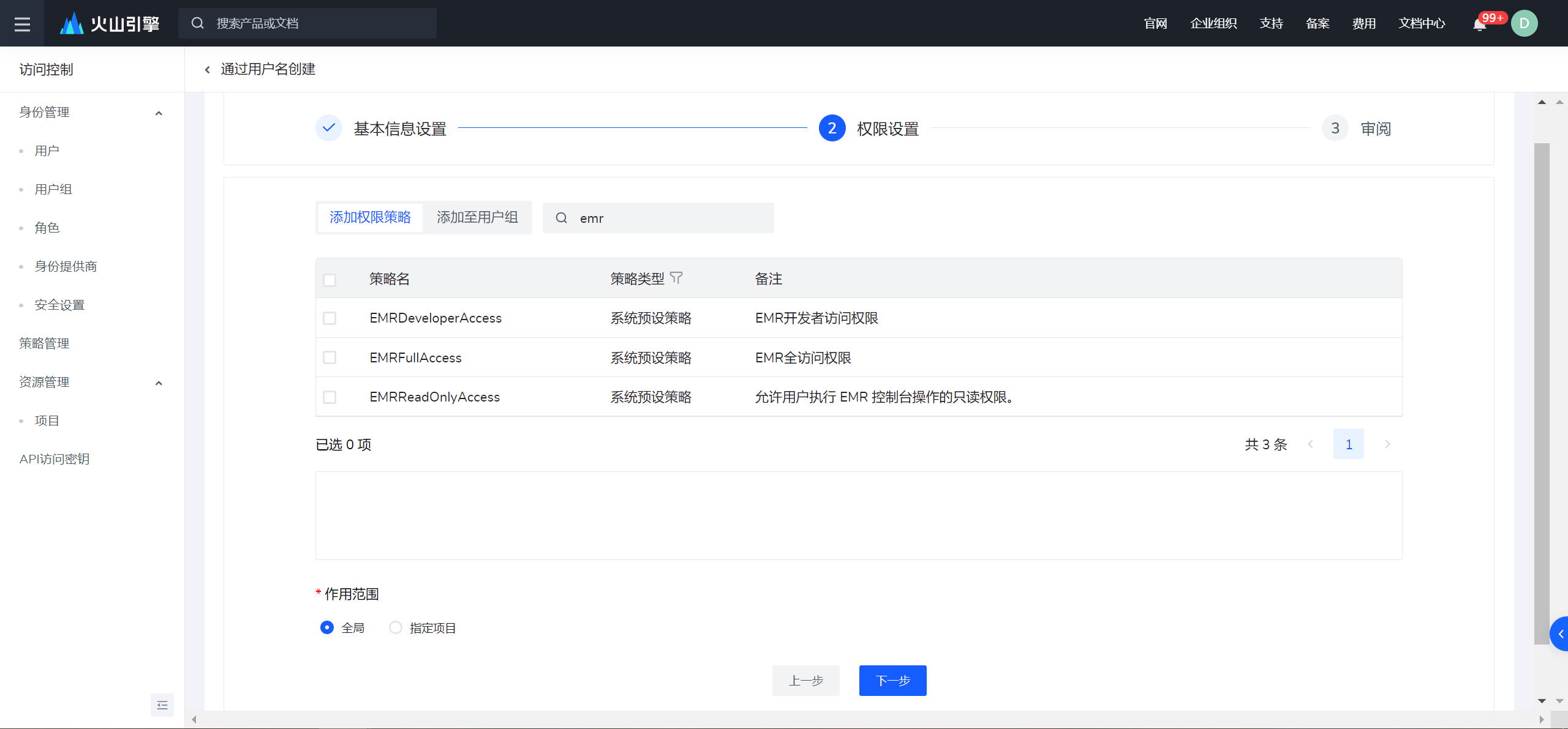The width and height of the screenshot is (1568, 729).
Task: Click the vertical scrollbar thumb
Action: coord(1542,394)
